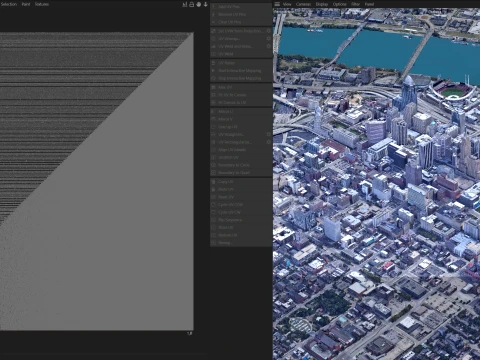Open the viewport Options menu
Image resolution: width=480 pixels, height=360 pixels.
[x=340, y=4]
